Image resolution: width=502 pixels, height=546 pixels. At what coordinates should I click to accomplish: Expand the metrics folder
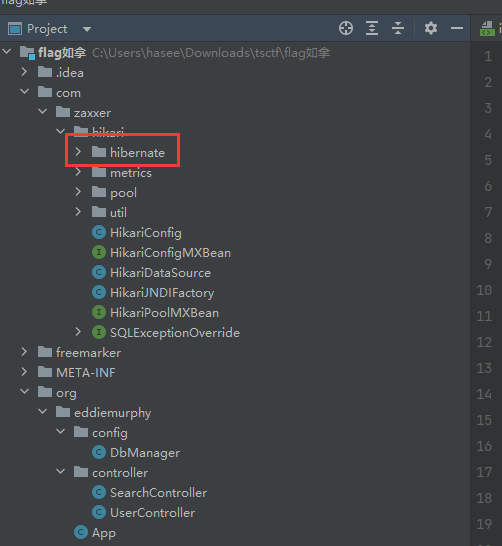pos(78,172)
